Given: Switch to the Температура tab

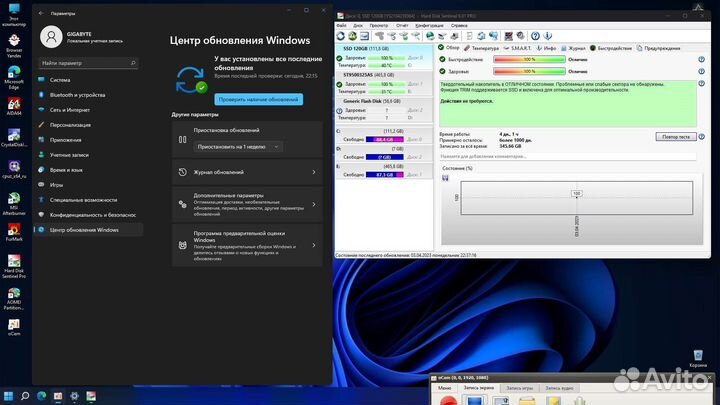Looking at the screenshot, I should click(x=481, y=48).
